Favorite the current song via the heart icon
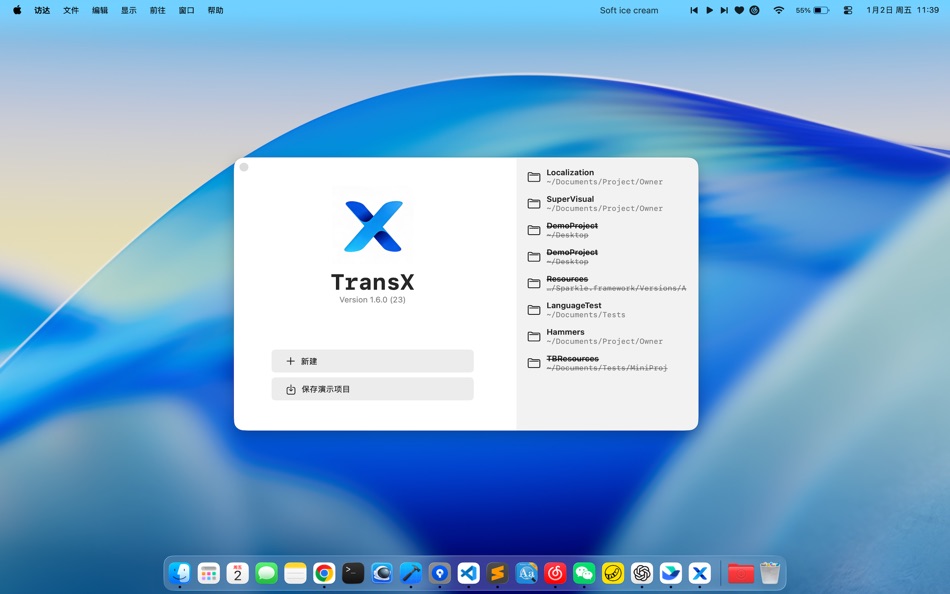 point(739,10)
